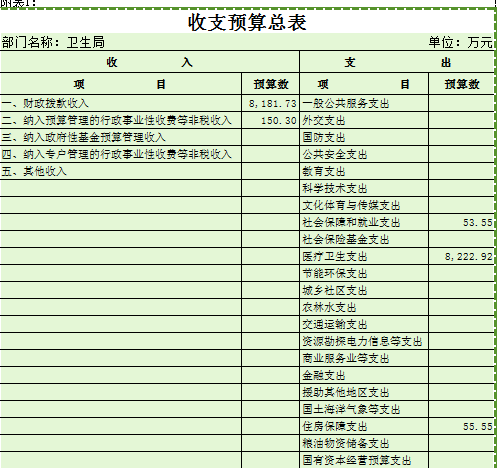Select the 住房保障支出 label cell

click(364, 426)
